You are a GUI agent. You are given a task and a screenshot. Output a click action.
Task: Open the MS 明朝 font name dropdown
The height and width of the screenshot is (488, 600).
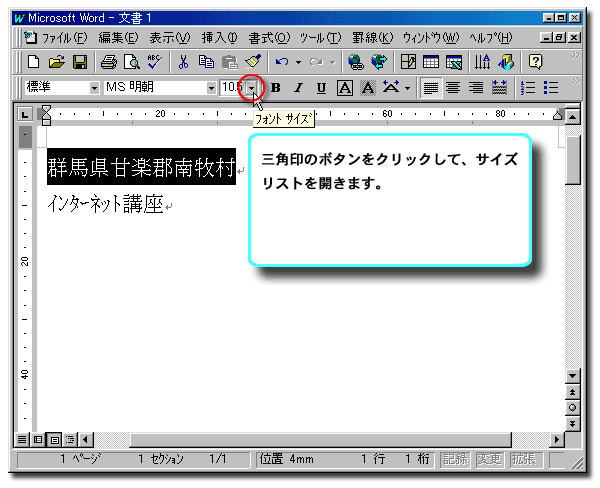(211, 88)
